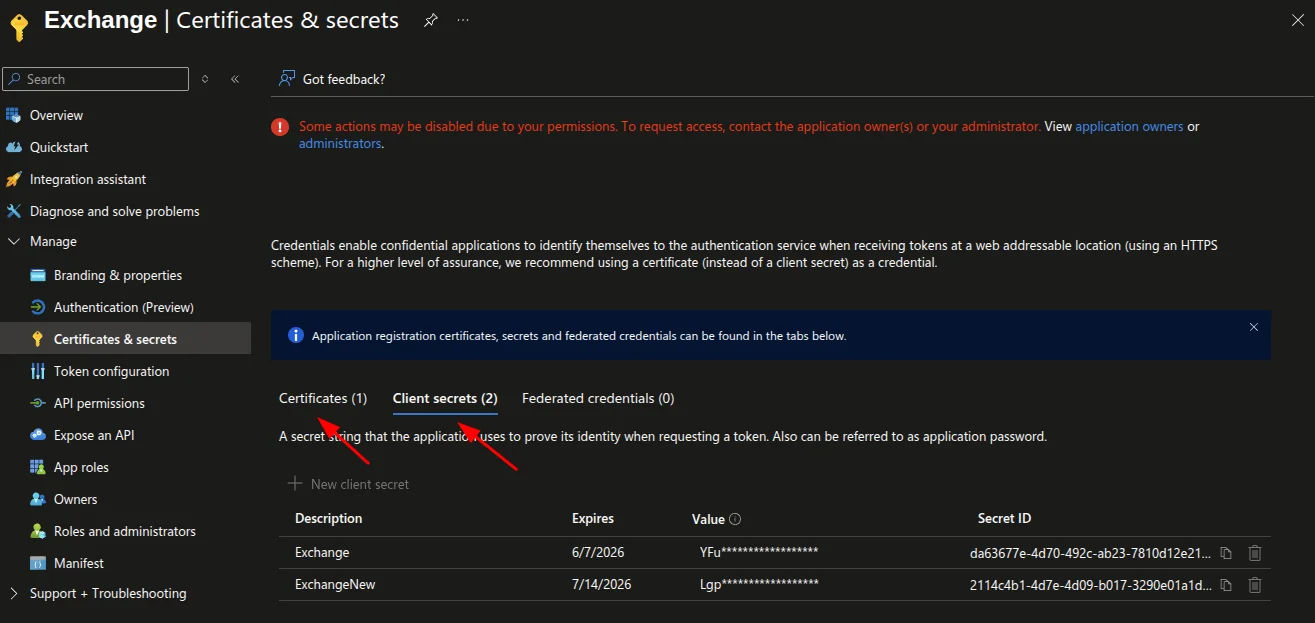The width and height of the screenshot is (1315, 623).
Task: Collapse the sidebar with double chevron
Action: click(235, 79)
